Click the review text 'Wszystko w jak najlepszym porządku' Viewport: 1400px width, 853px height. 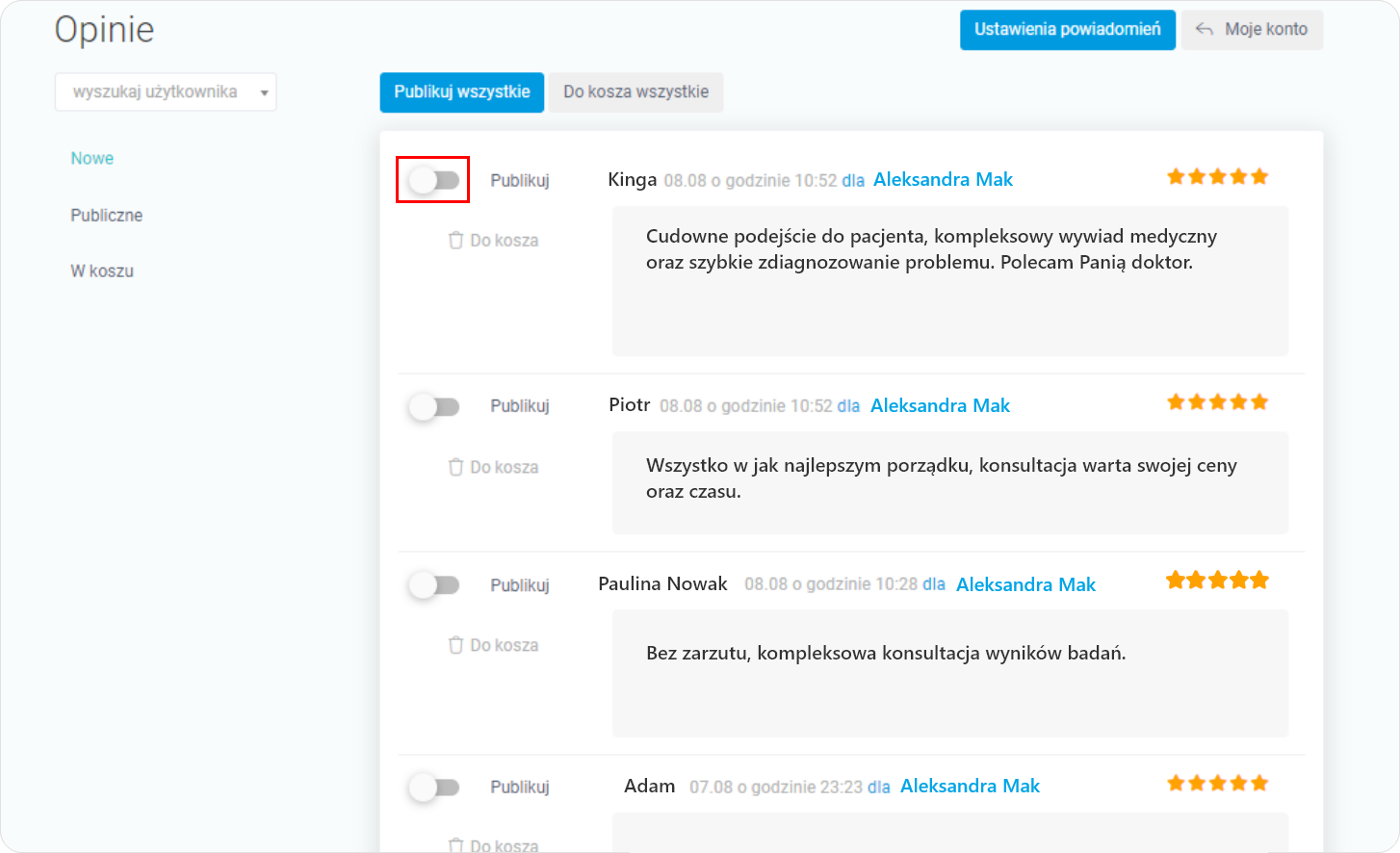942,478
